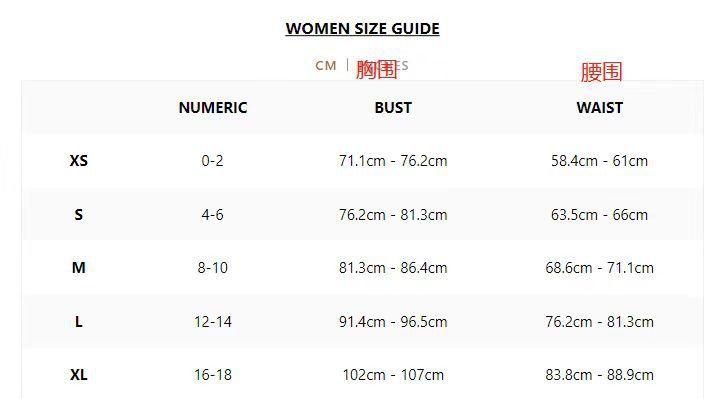Click waist value 68.6cm - 71.1cm

(x=600, y=268)
